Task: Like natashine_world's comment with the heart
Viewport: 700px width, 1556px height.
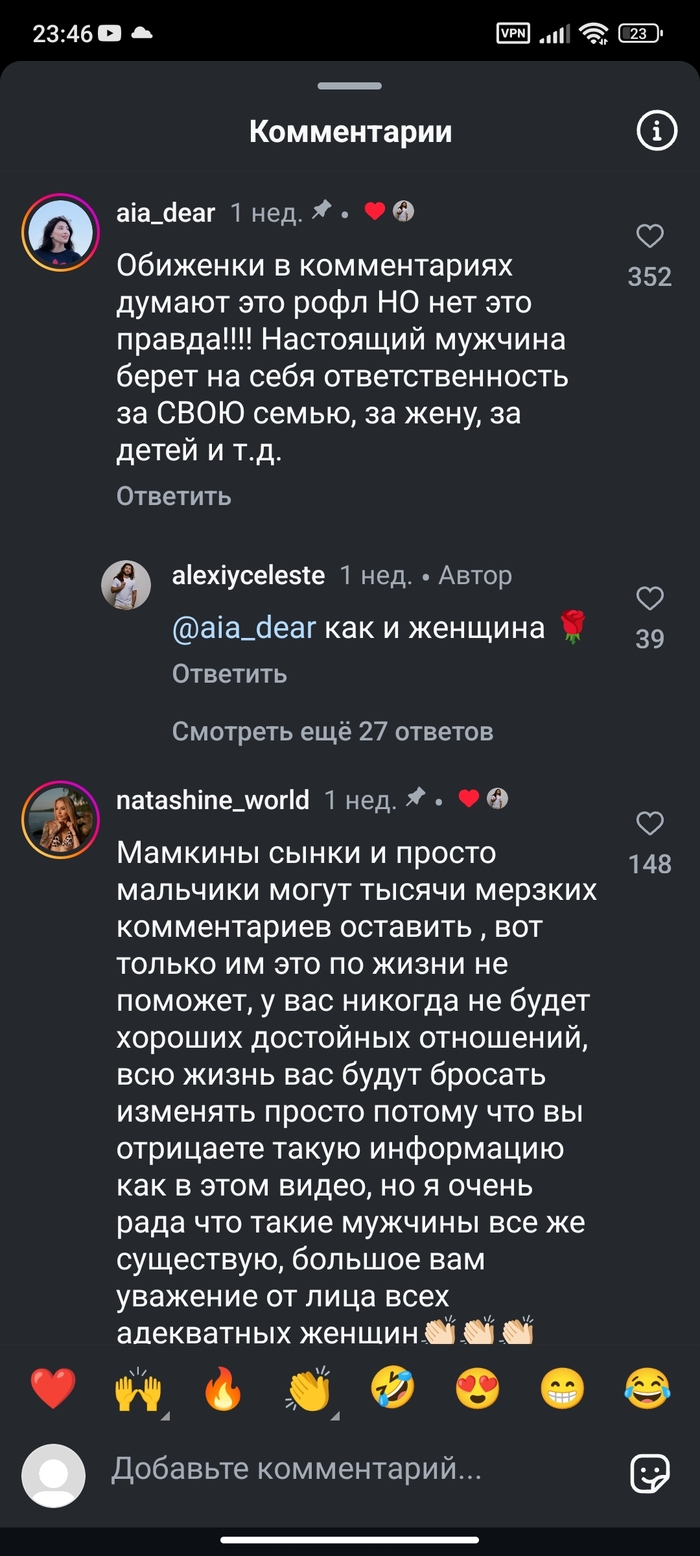Action: pos(650,823)
